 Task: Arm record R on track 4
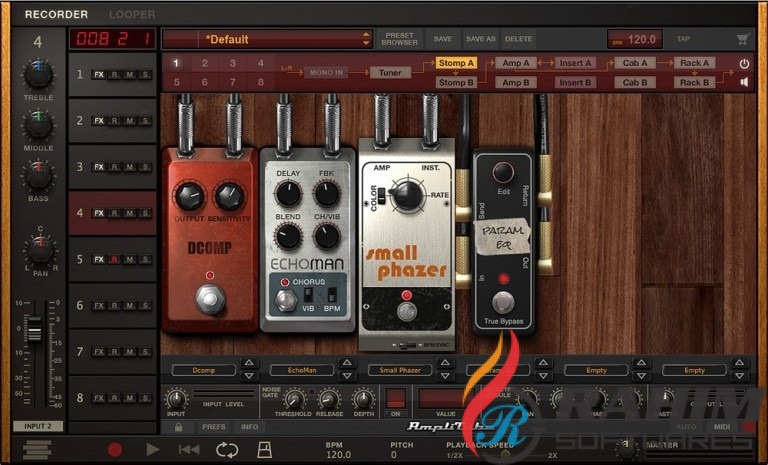coord(115,213)
